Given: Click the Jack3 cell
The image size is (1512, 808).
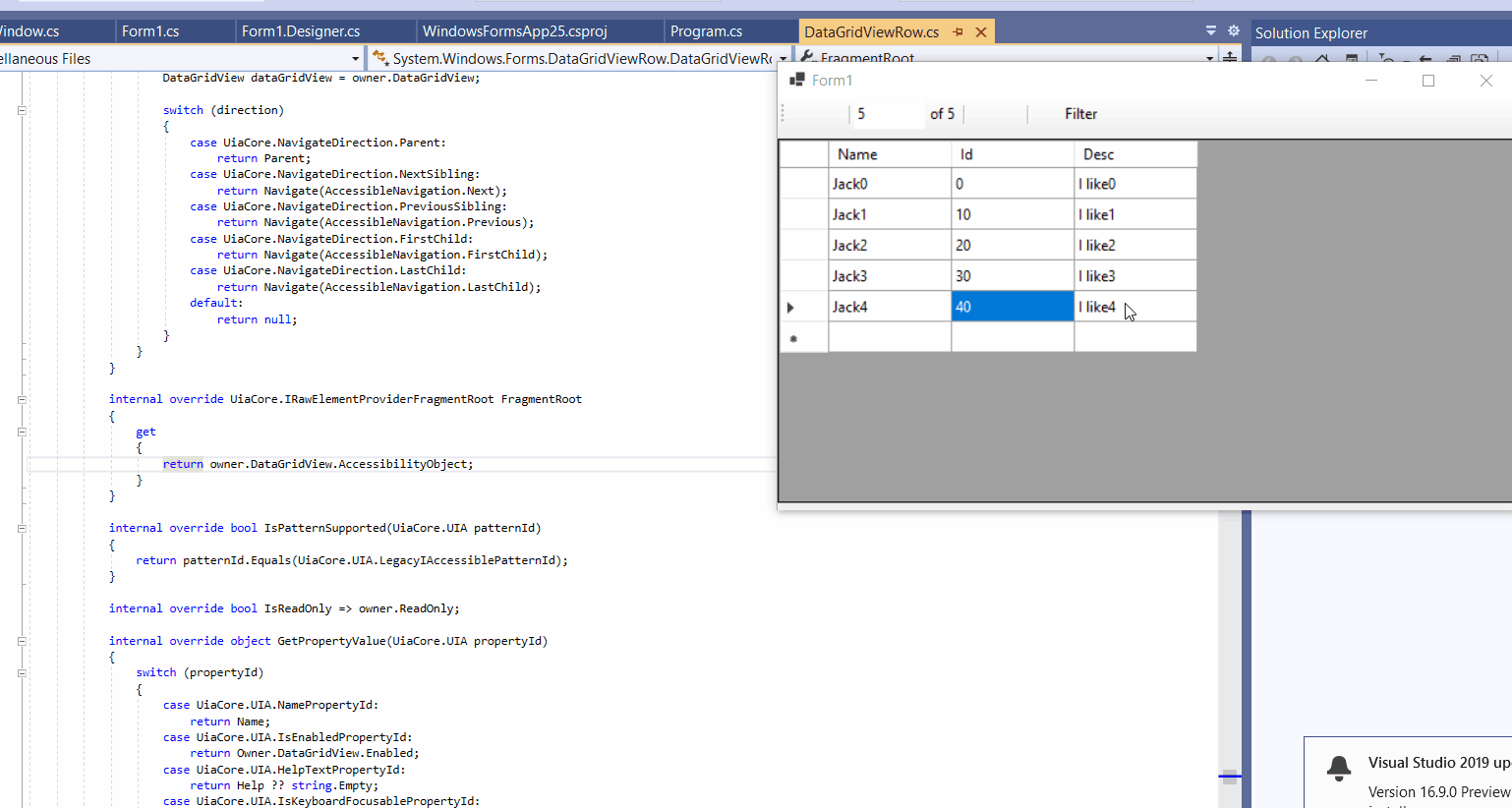Looking at the screenshot, I should [890, 276].
